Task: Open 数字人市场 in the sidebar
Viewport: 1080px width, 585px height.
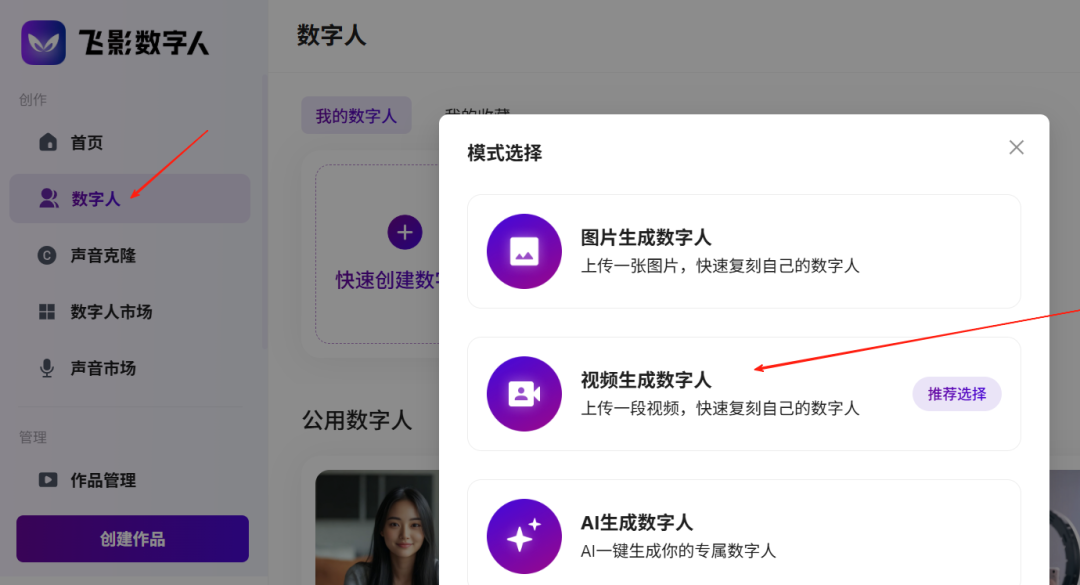Action: [129, 312]
